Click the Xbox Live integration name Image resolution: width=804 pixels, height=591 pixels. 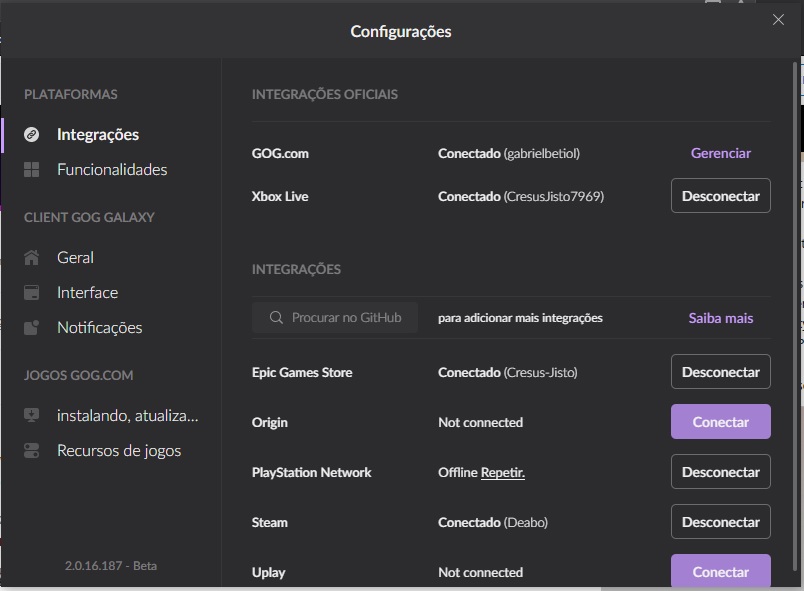[x=279, y=196]
